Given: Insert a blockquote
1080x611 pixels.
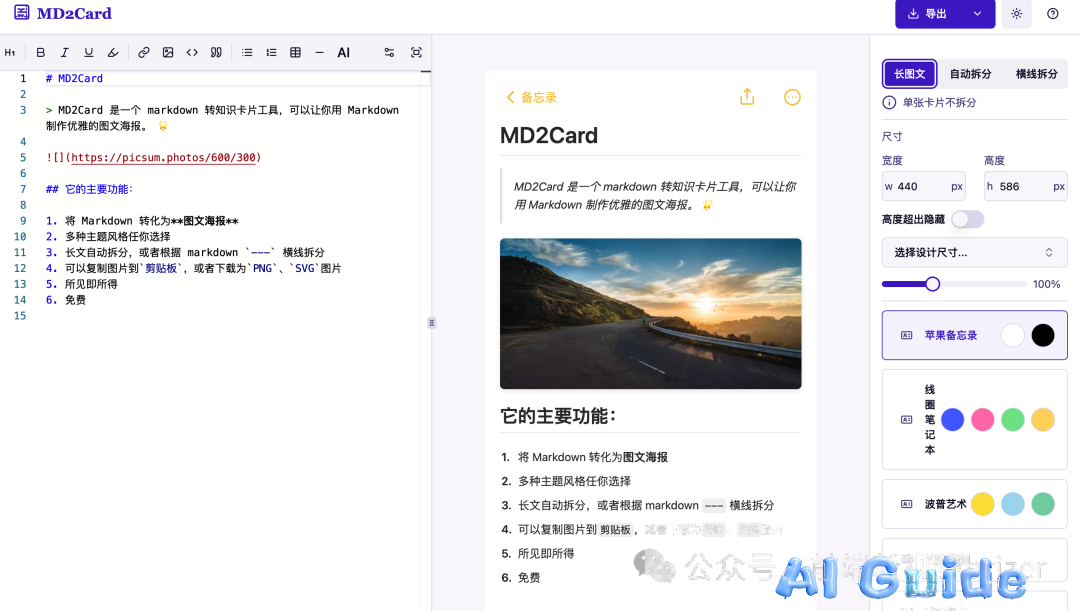Looking at the screenshot, I should click(x=216, y=52).
